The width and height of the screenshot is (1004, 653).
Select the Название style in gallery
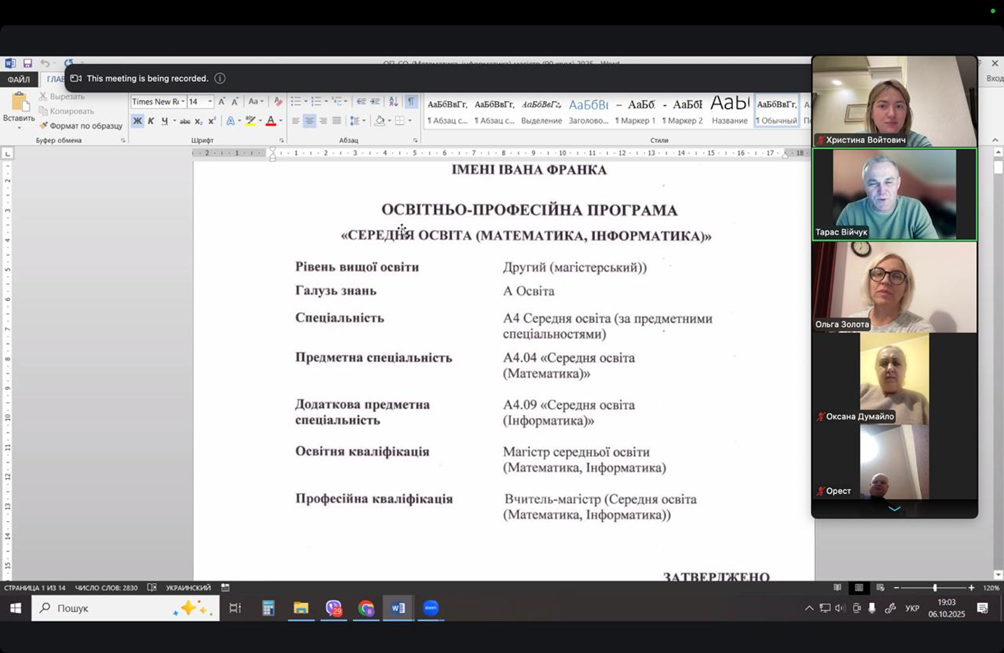click(729, 108)
